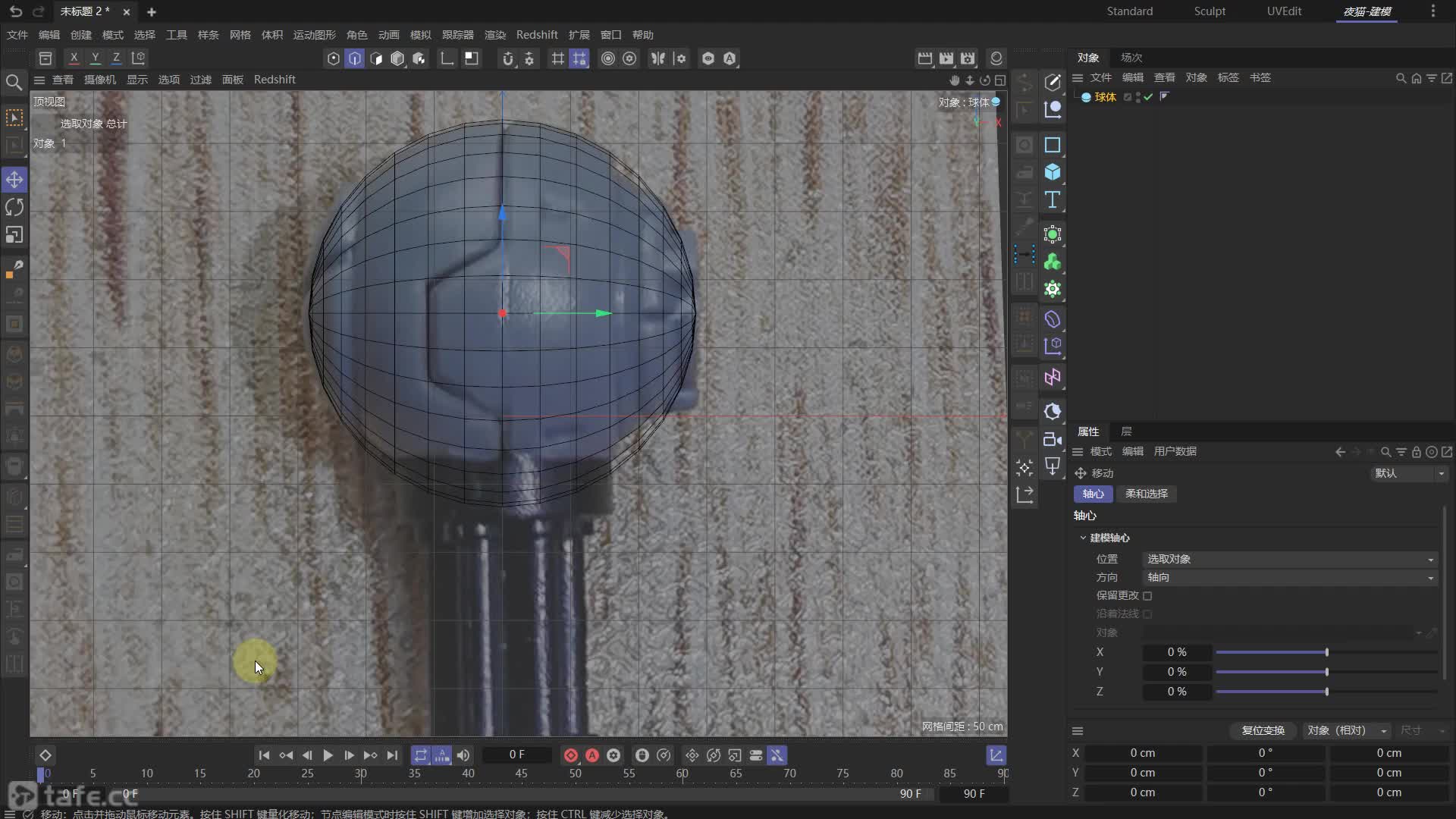Open the 对象 (相对) coordinate dropdown
Image resolution: width=1456 pixels, height=819 pixels.
click(x=1348, y=730)
